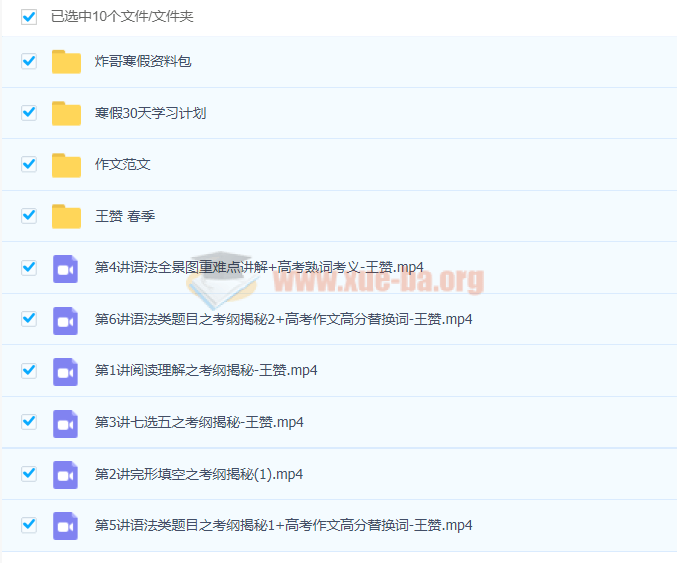The height and width of the screenshot is (563, 677).
Task: Open 第2讲完形填空之考纲揭秘(1).mp4 file name
Action: tap(199, 474)
